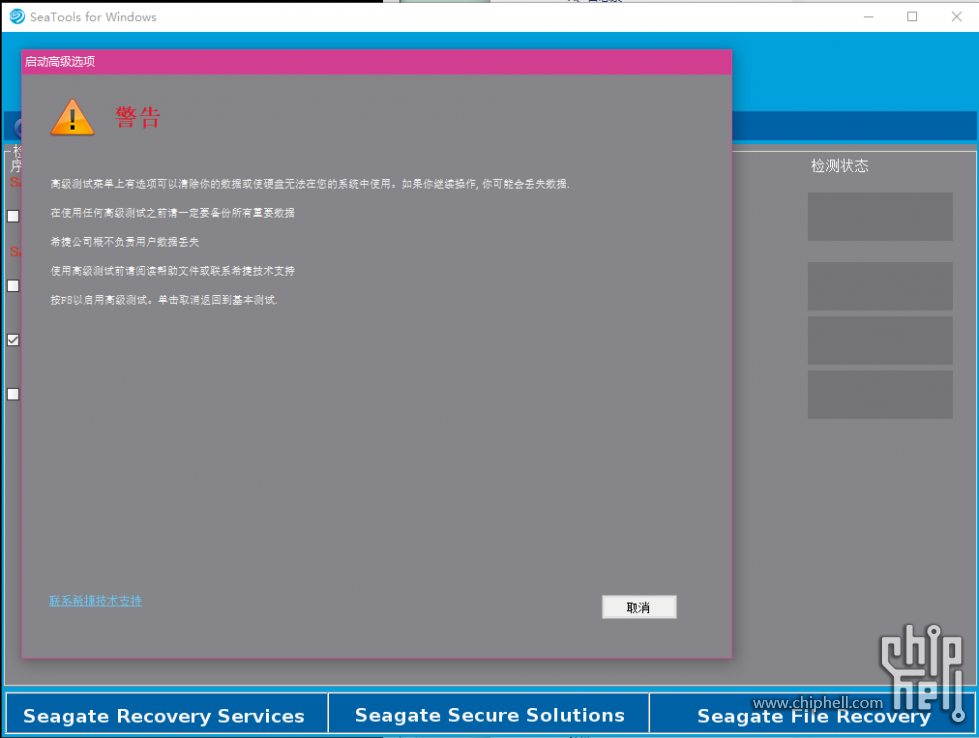Click the SeaTools logo in title bar
This screenshot has width=979, height=738.
point(17,17)
